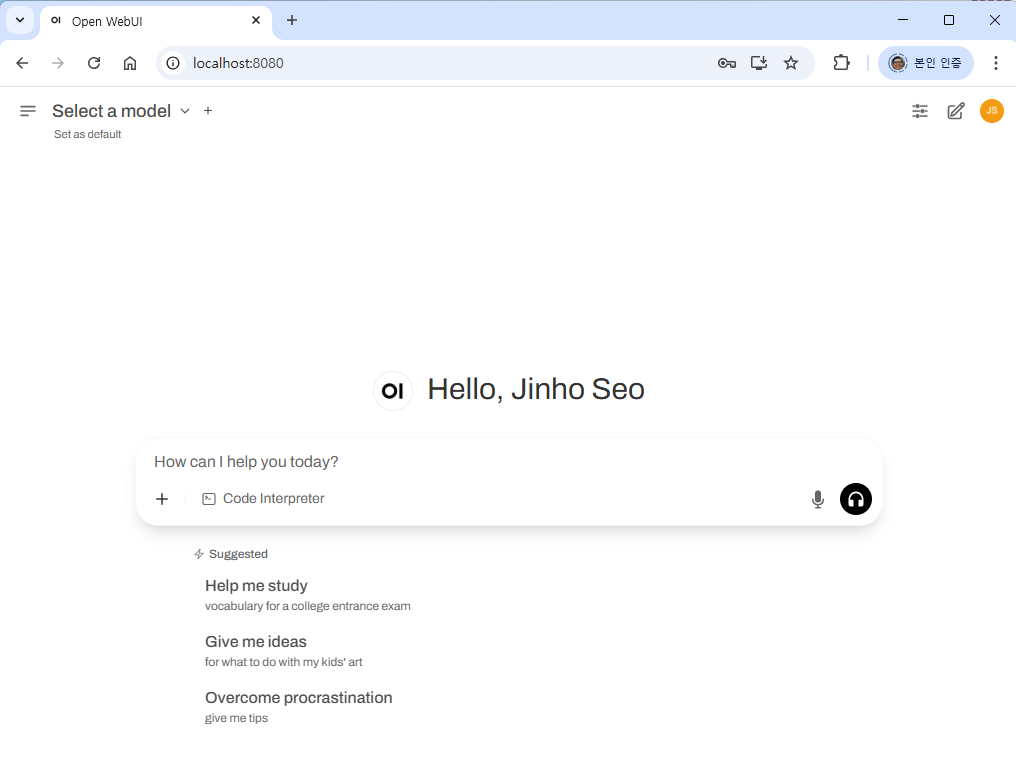This screenshot has width=1016, height=765.
Task: Start voice dictation with microphone icon
Action: click(818, 499)
